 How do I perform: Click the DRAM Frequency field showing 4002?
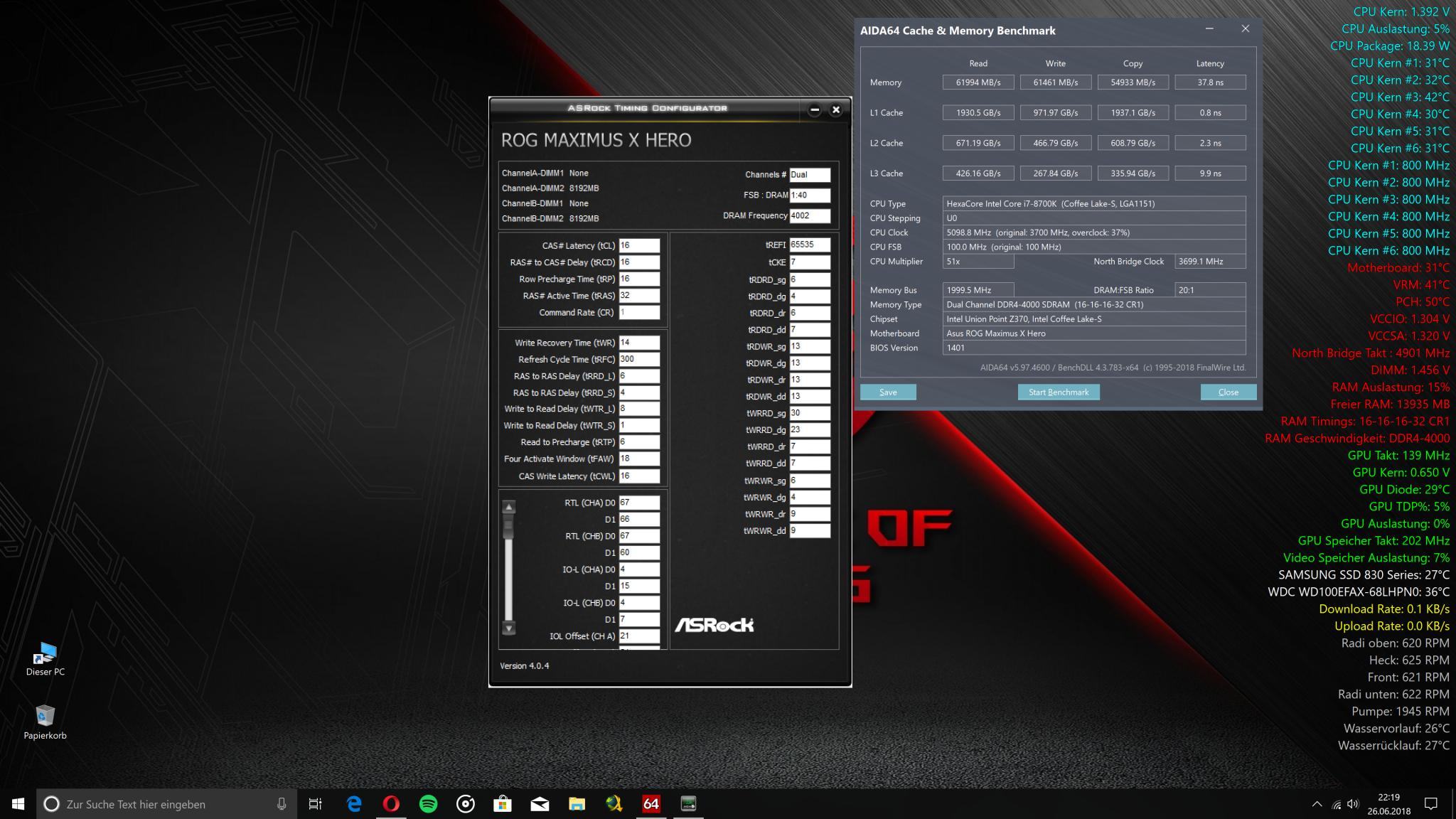tap(810, 215)
